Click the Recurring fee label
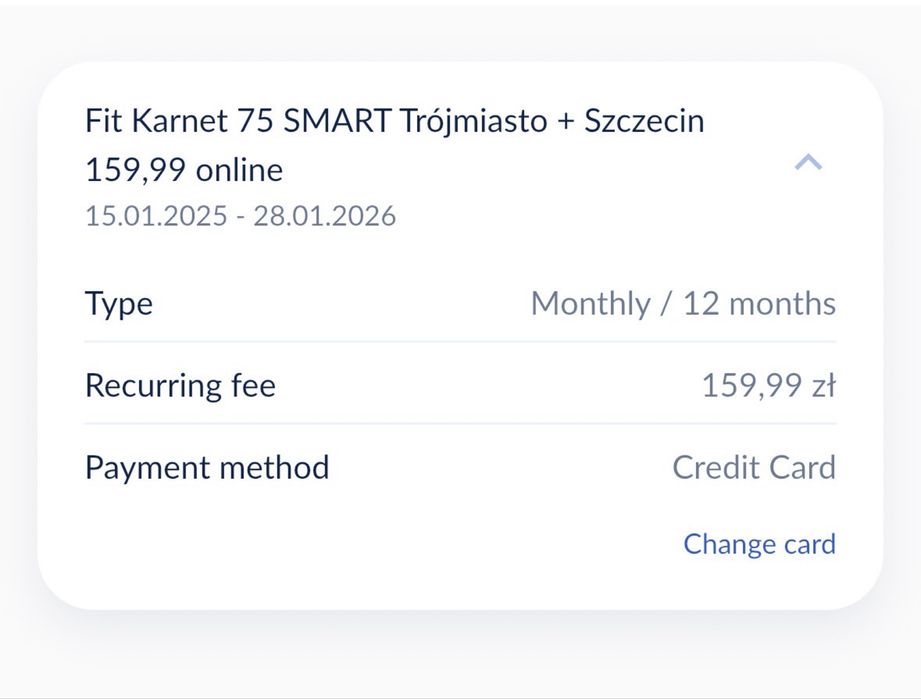 click(180, 385)
